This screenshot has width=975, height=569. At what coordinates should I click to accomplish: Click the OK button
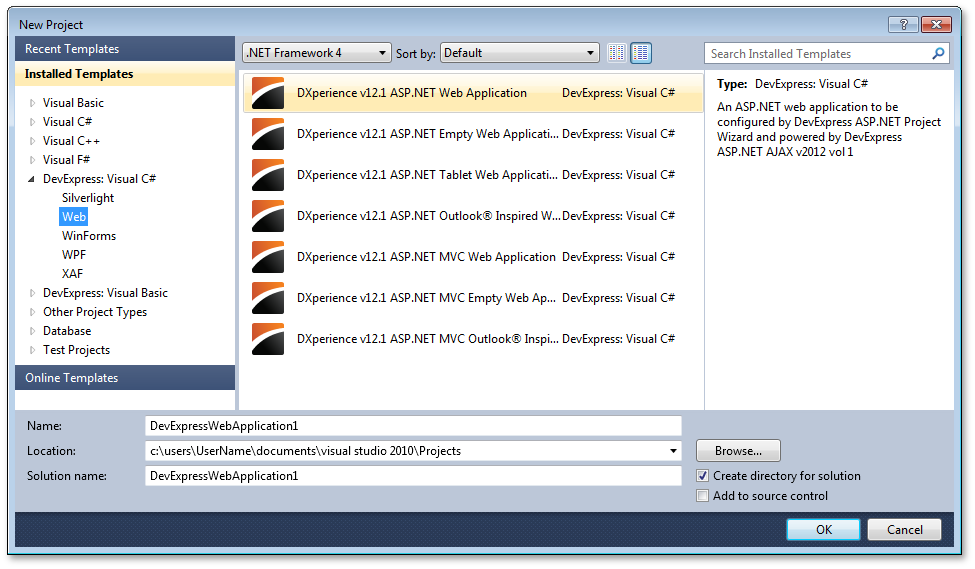(823, 529)
